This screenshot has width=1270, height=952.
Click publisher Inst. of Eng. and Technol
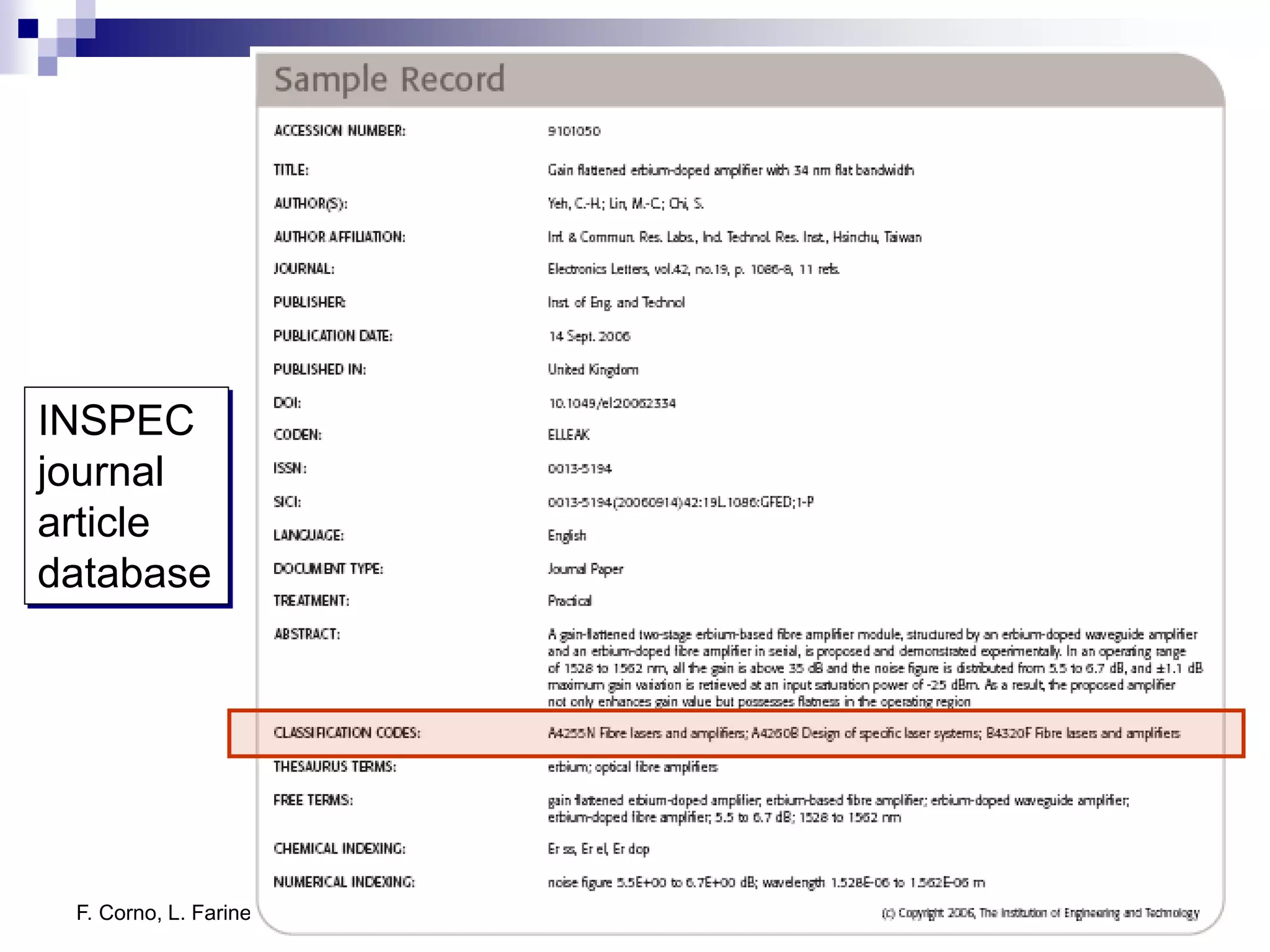coord(616,302)
